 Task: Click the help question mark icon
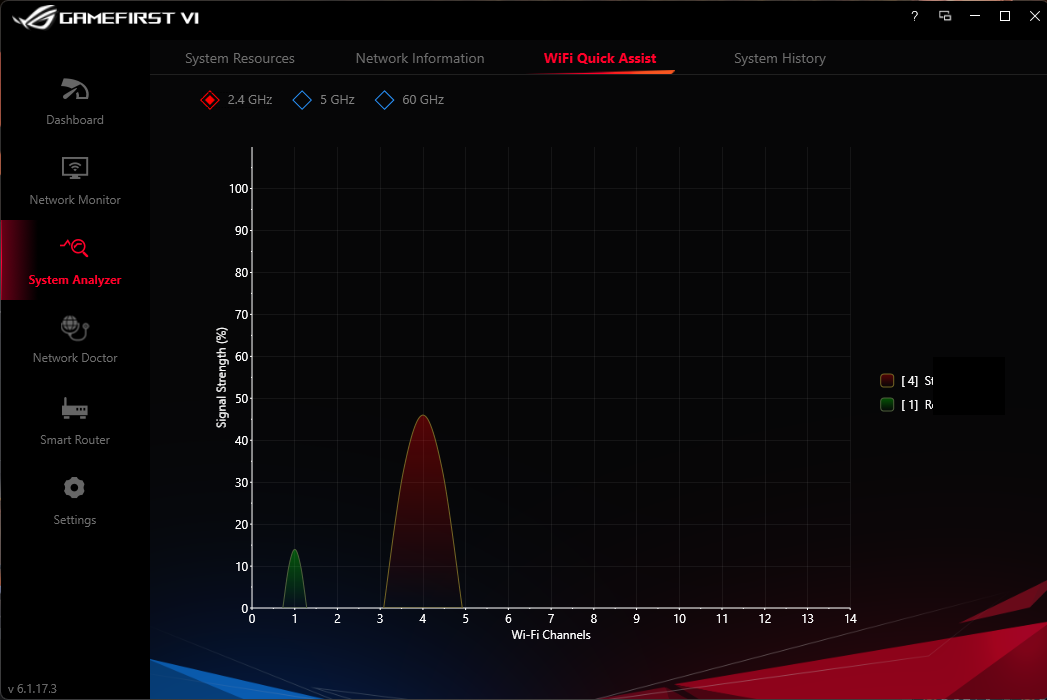coord(915,16)
